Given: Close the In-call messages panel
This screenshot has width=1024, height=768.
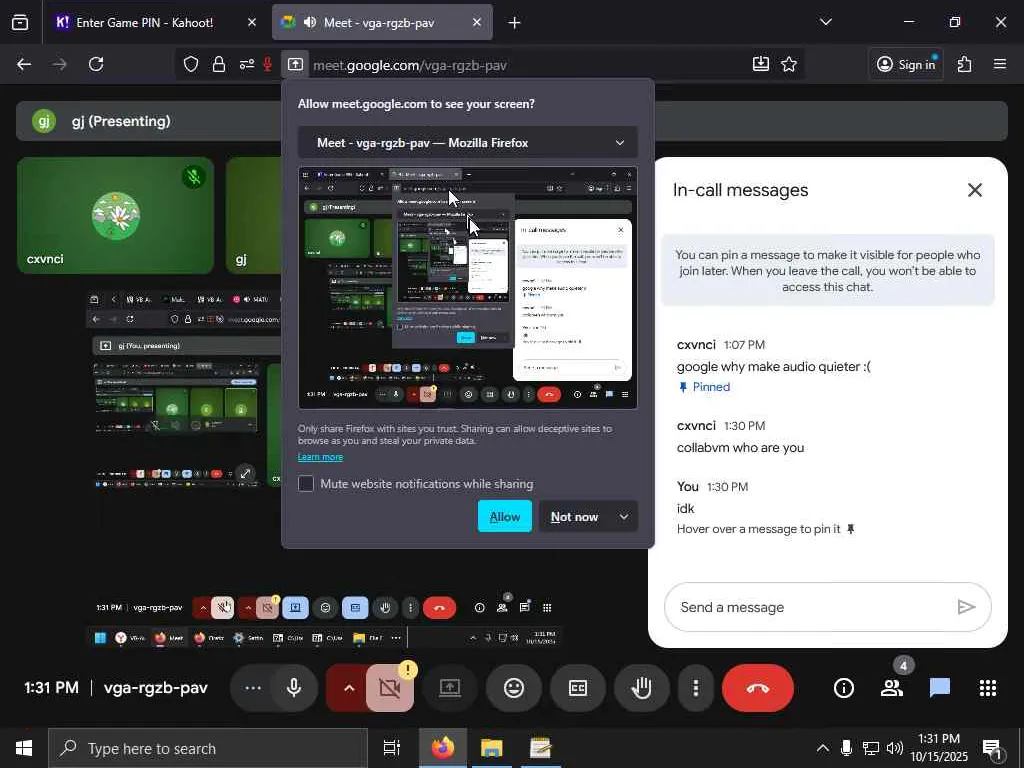Looking at the screenshot, I should coord(974,190).
